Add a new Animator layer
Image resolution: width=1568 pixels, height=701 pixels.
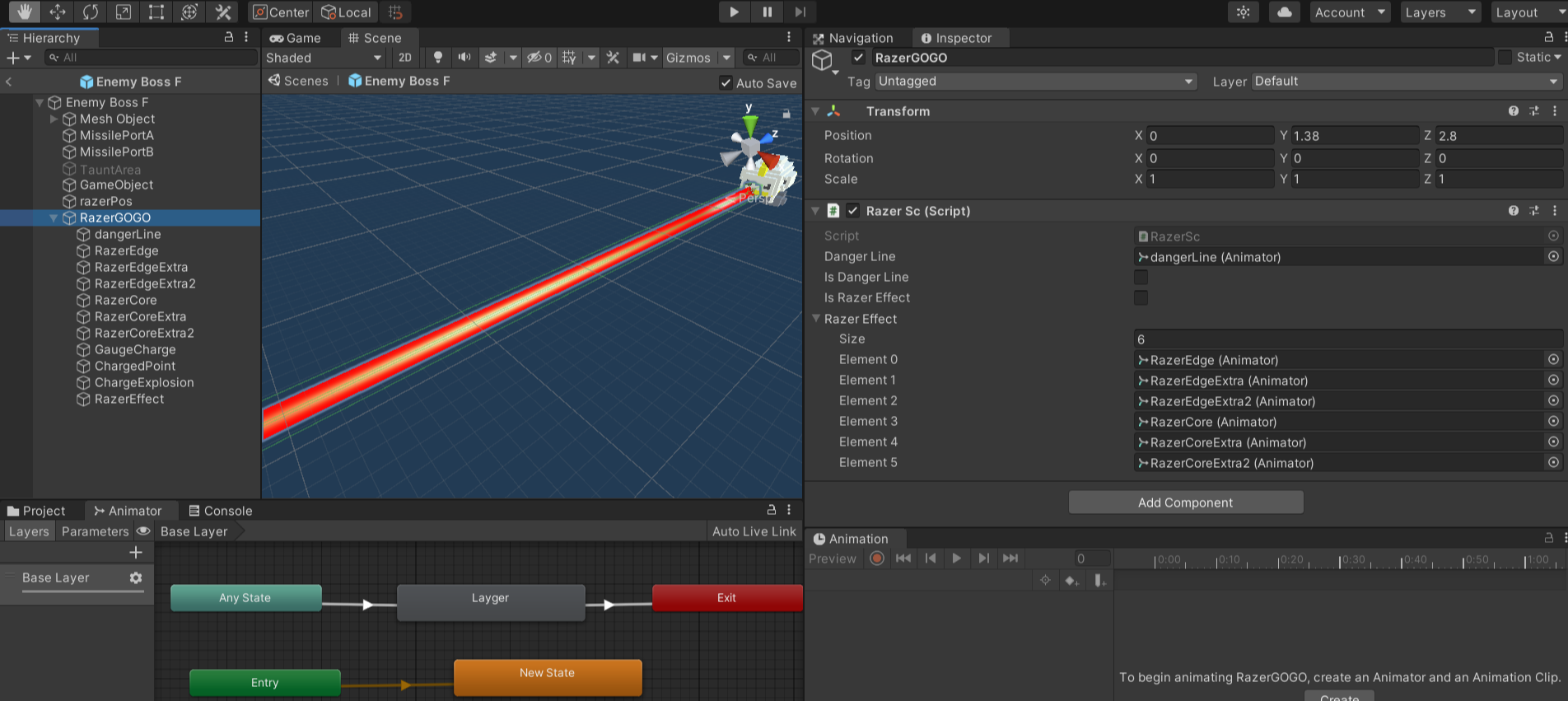tap(136, 552)
